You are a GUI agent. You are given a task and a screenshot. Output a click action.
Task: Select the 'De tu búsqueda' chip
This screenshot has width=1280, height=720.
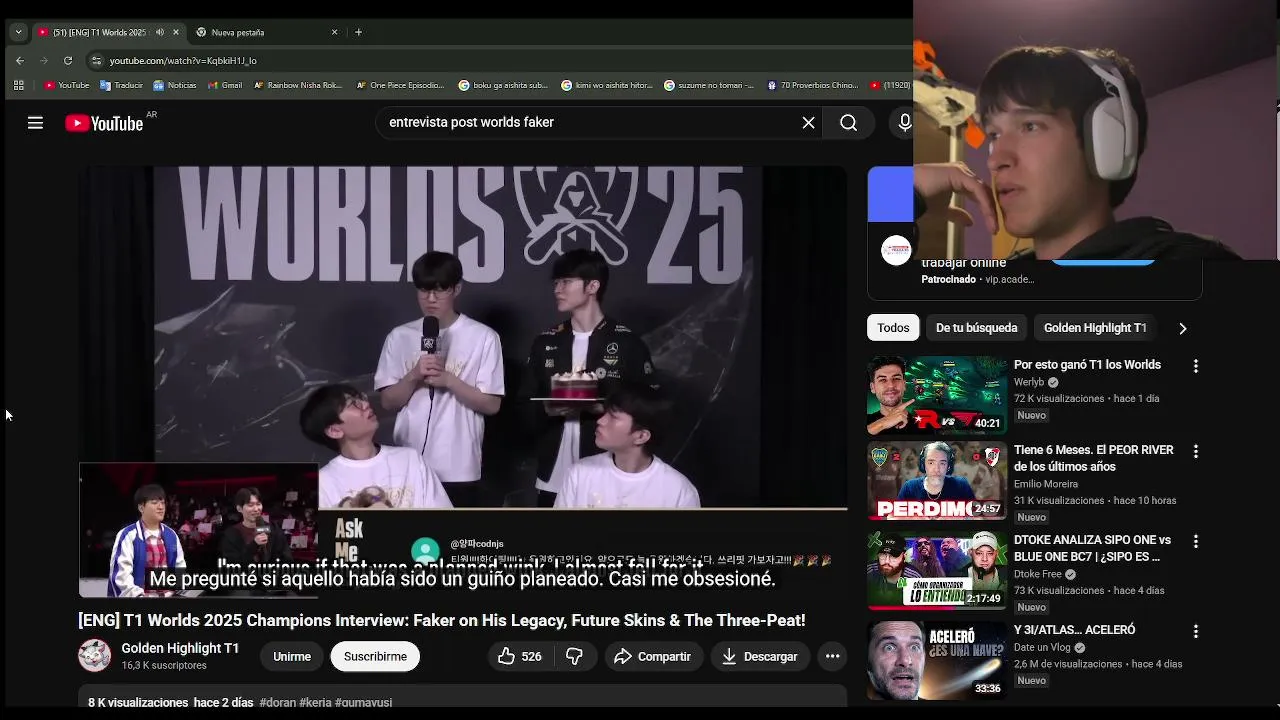[x=976, y=328]
